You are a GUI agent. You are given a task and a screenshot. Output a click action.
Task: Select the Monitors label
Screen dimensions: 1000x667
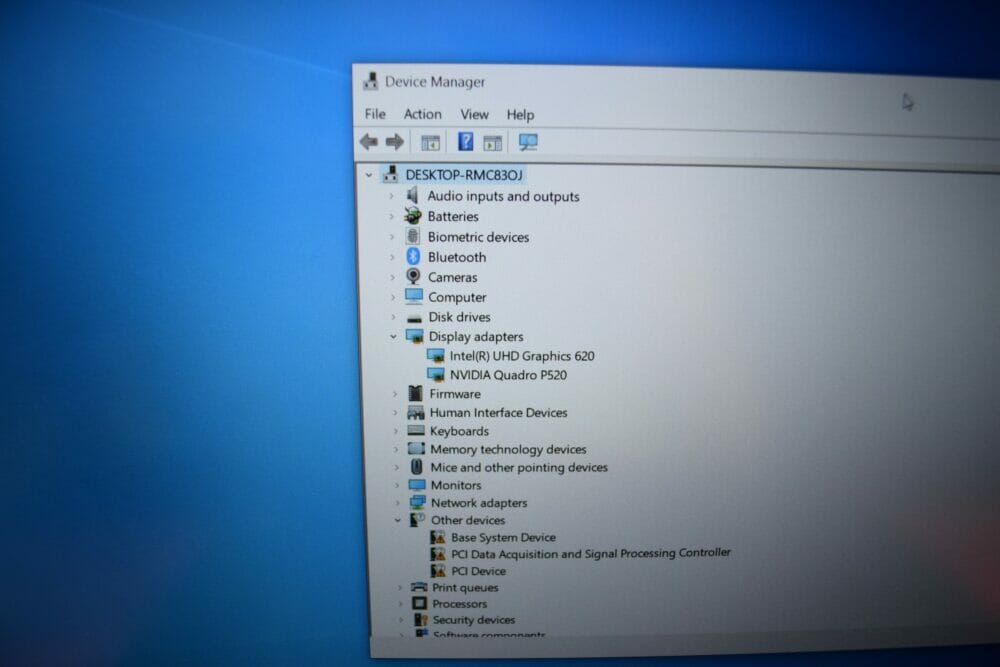[x=456, y=485]
